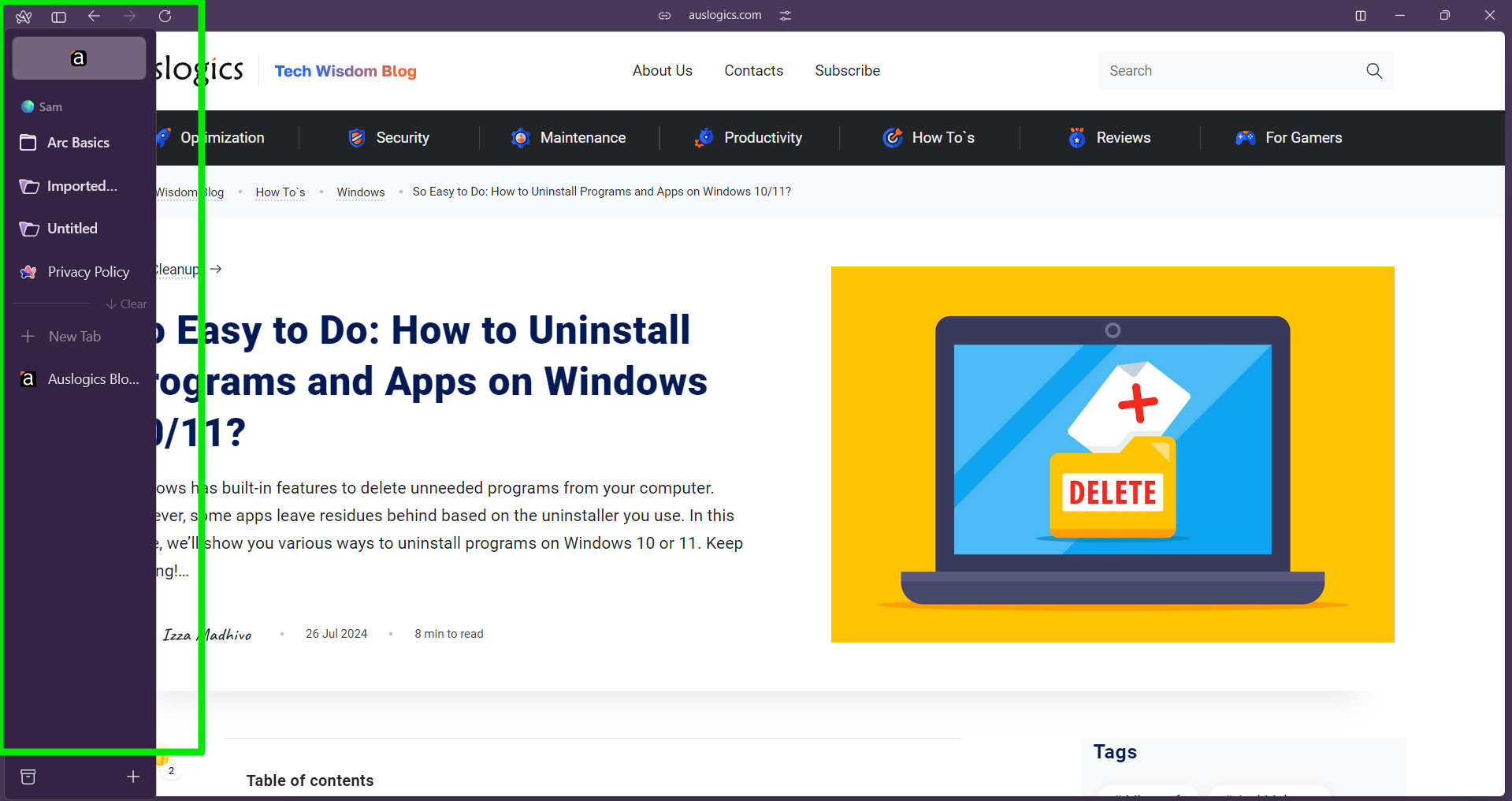
Task: Click the DELETE laptop article image
Action: pyautogui.click(x=1113, y=454)
